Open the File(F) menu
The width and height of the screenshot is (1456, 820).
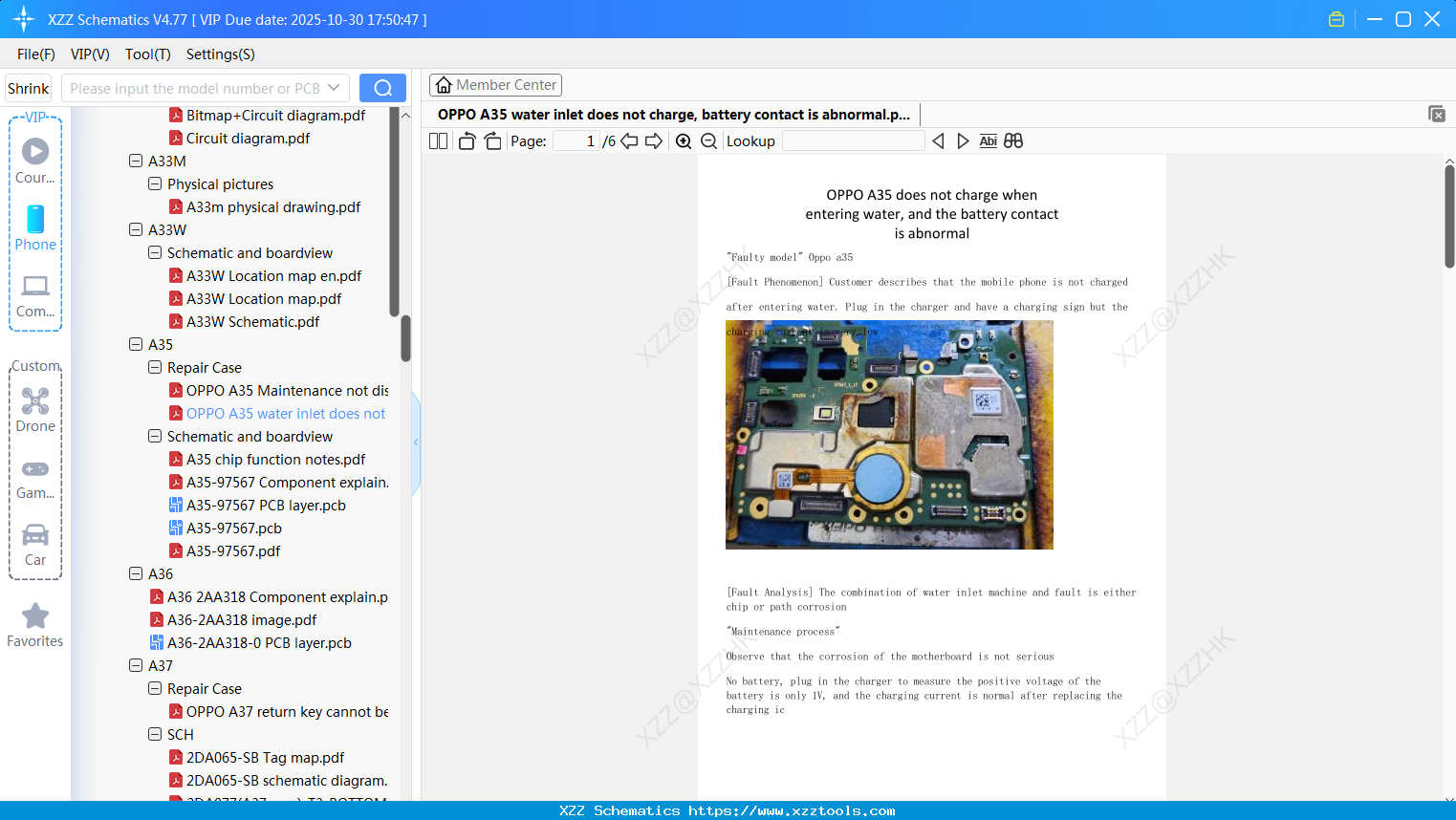pyautogui.click(x=36, y=54)
